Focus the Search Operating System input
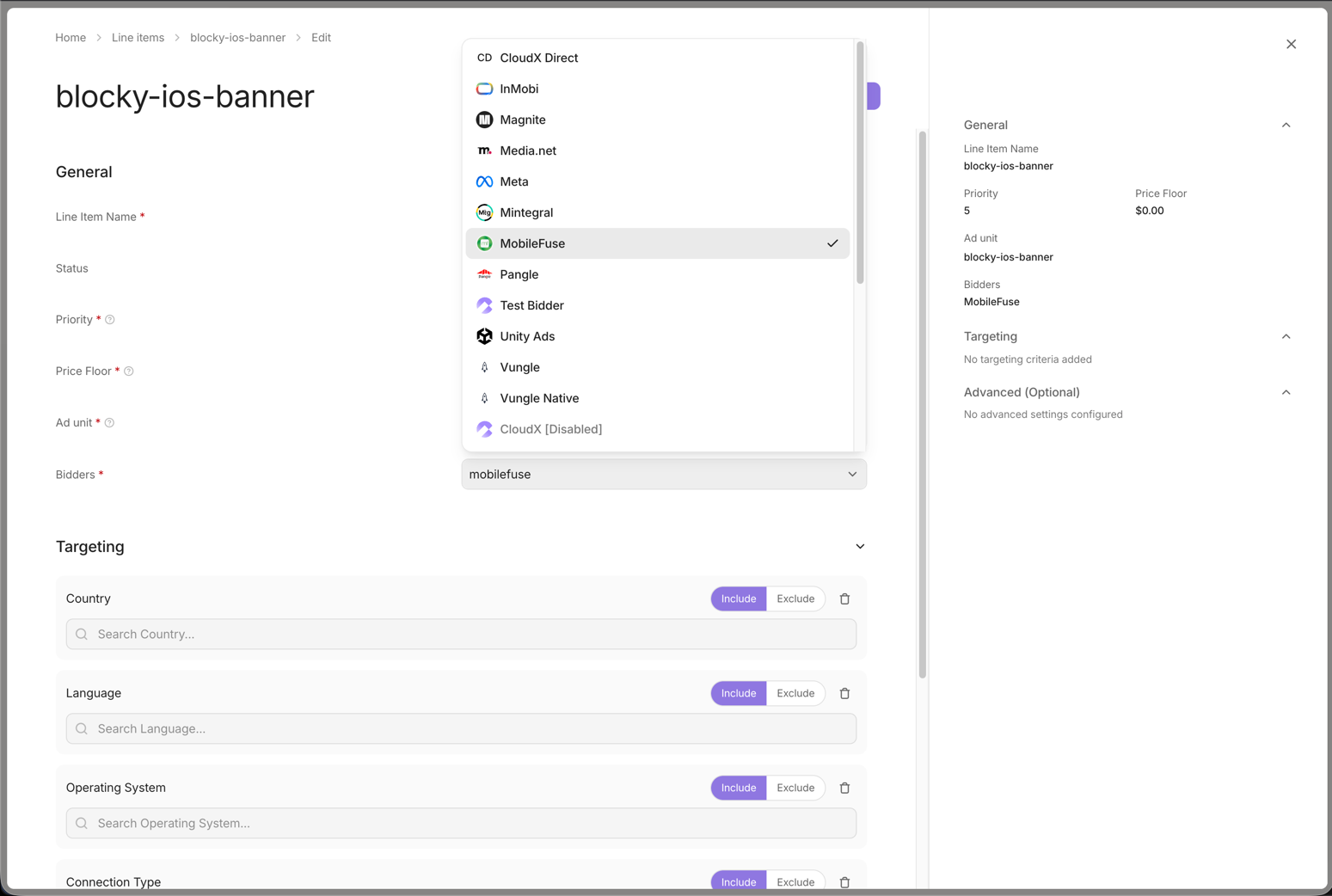This screenshot has width=1332, height=896. [x=461, y=823]
